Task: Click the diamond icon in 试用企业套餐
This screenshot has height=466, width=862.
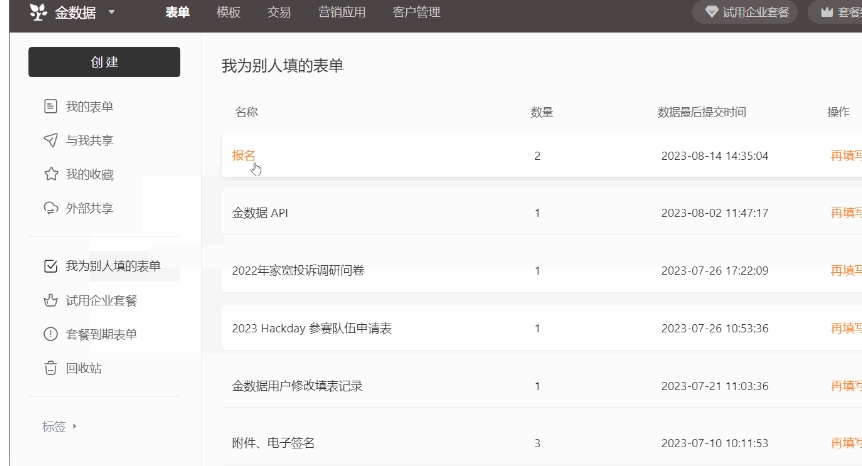Action: click(x=711, y=12)
